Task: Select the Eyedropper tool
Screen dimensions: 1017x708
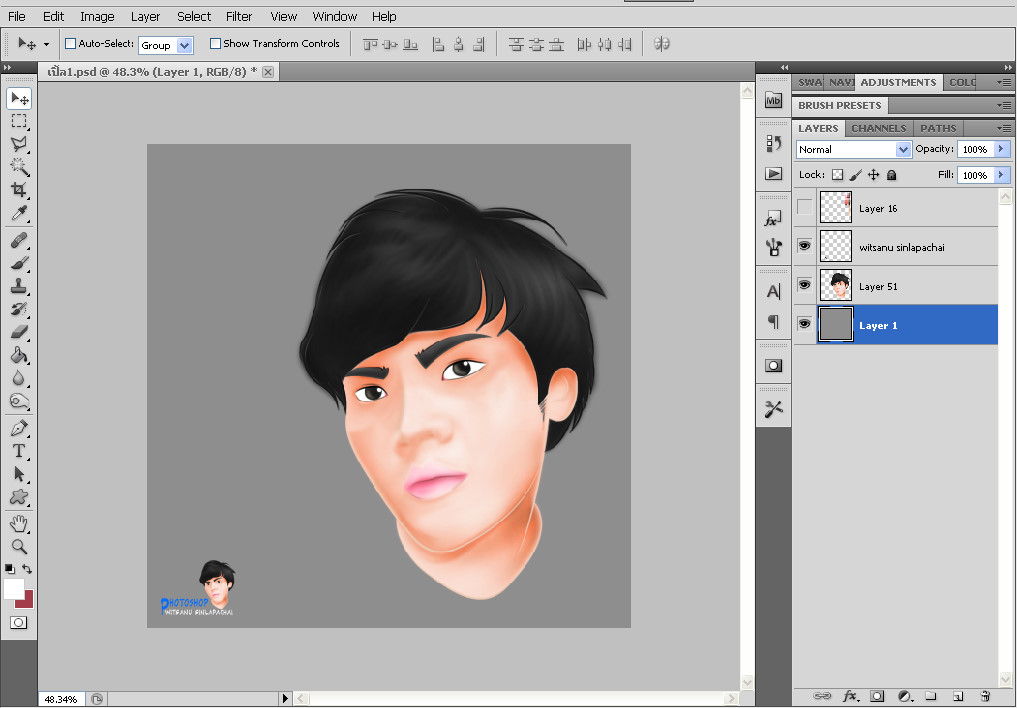Action: coord(18,214)
